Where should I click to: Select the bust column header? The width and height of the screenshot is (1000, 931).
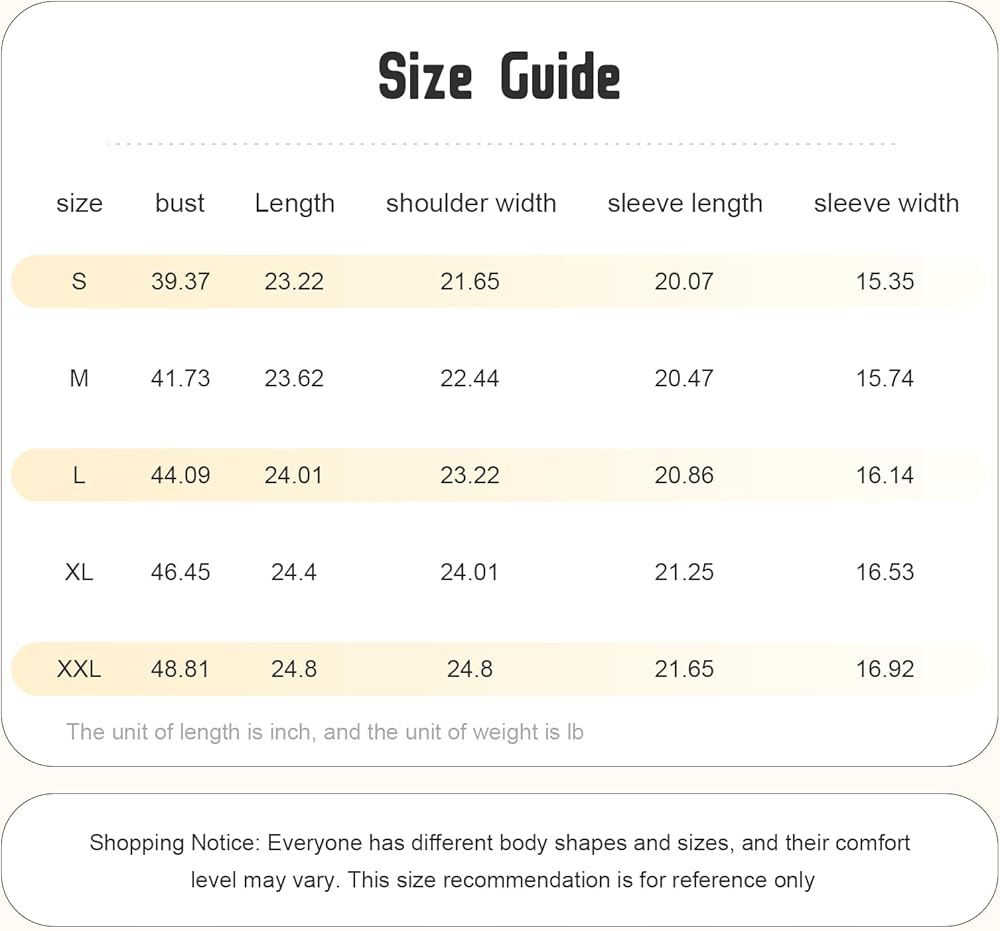click(x=180, y=203)
